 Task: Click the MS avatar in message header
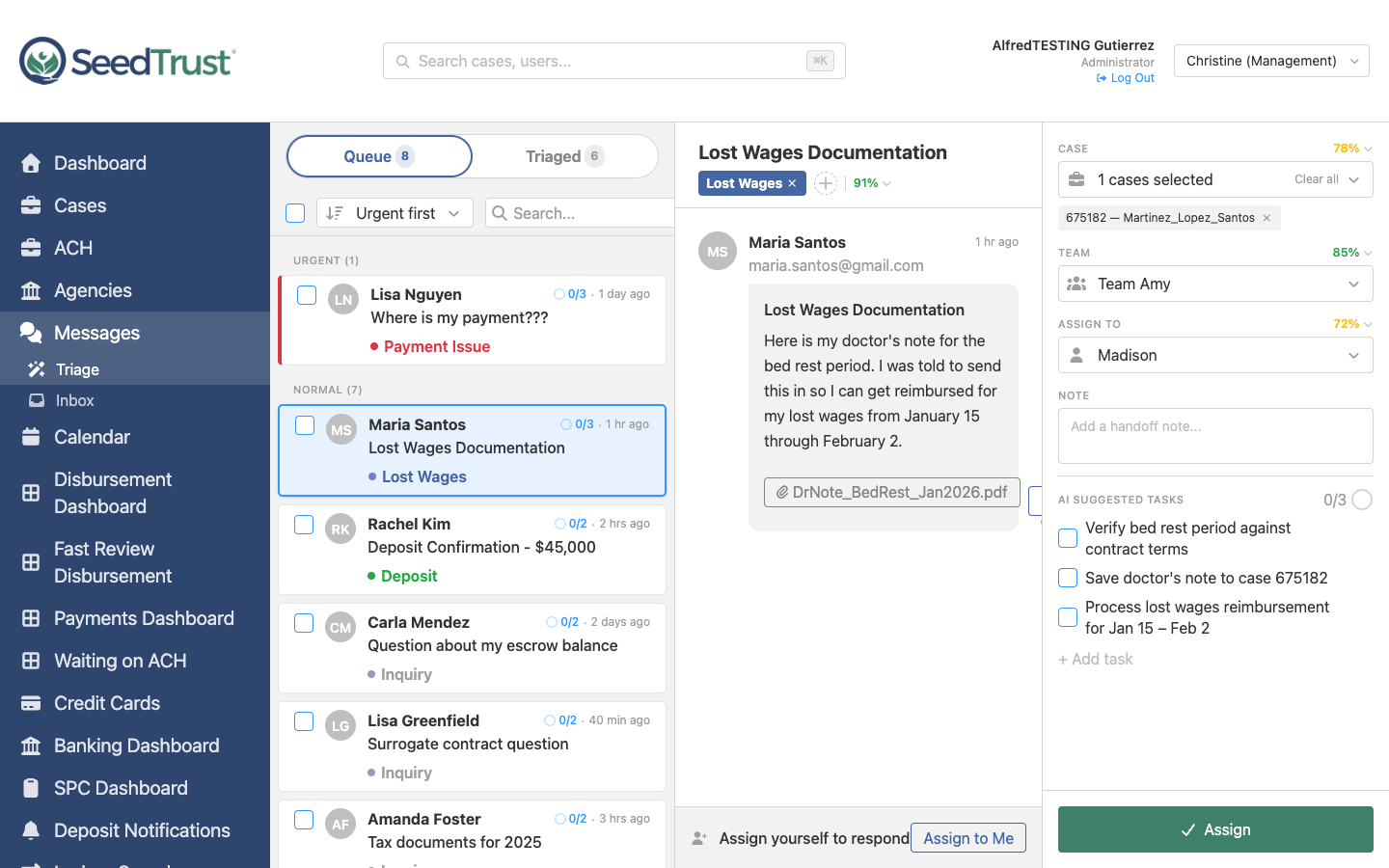718,251
